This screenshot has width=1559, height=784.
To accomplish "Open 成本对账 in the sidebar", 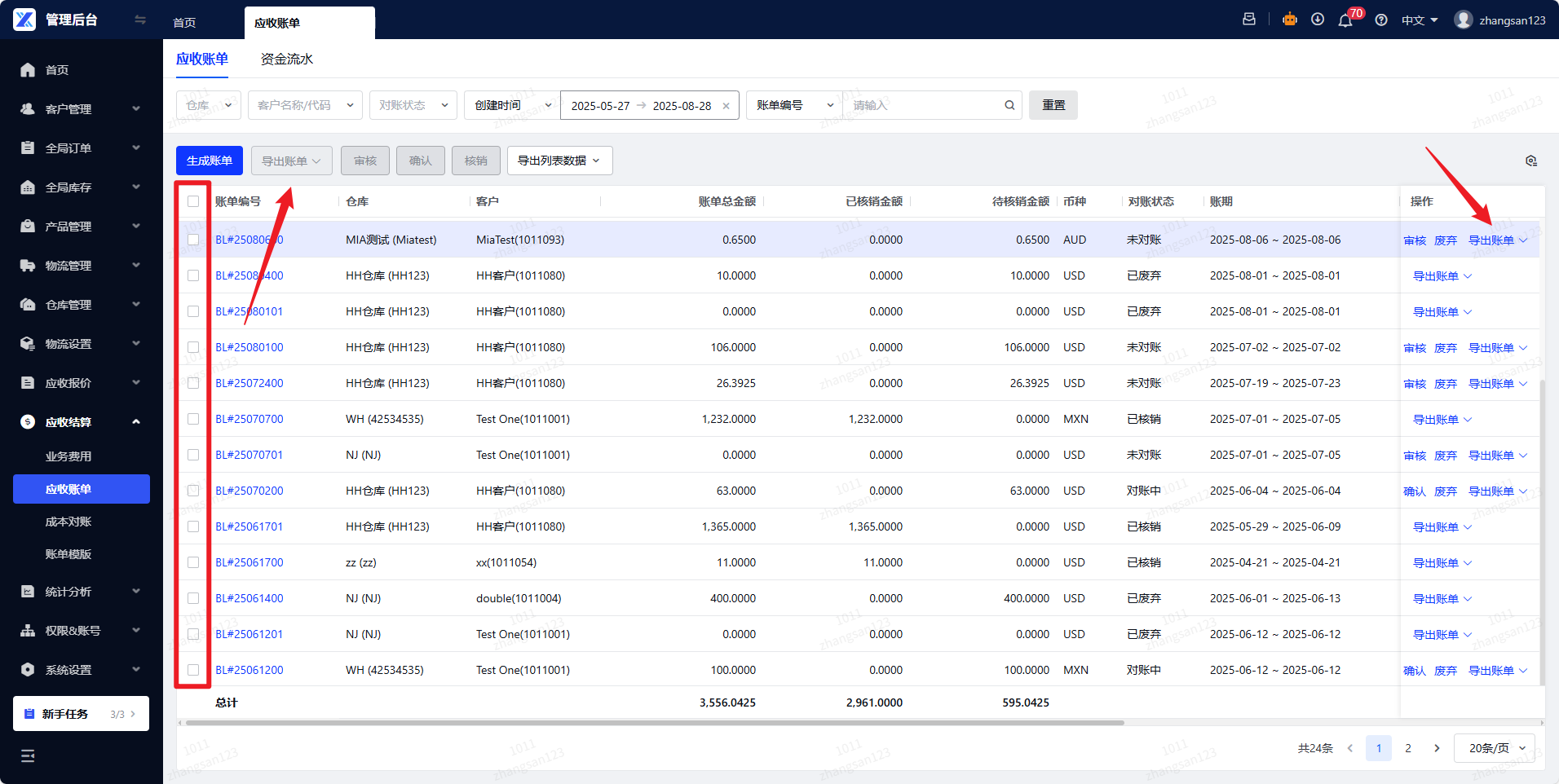I will 68,522.
